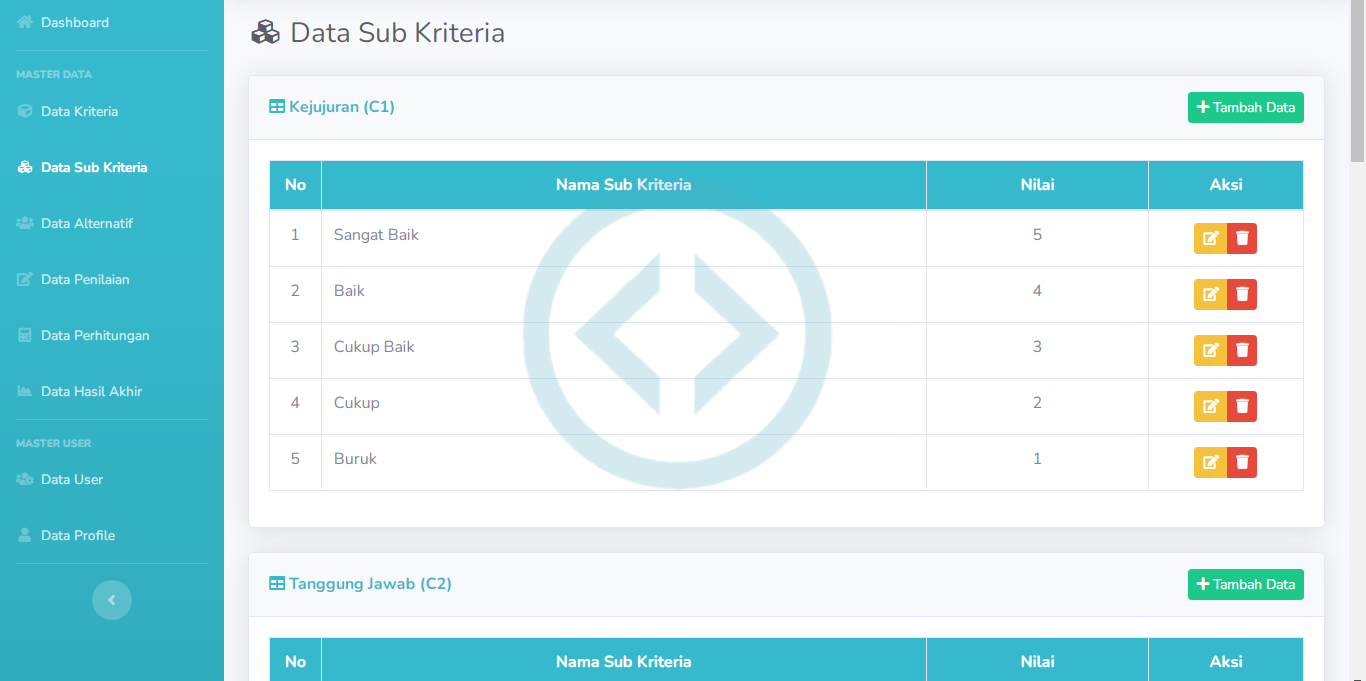Open the Data User page
Image resolution: width=1366 pixels, height=681 pixels.
click(72, 479)
